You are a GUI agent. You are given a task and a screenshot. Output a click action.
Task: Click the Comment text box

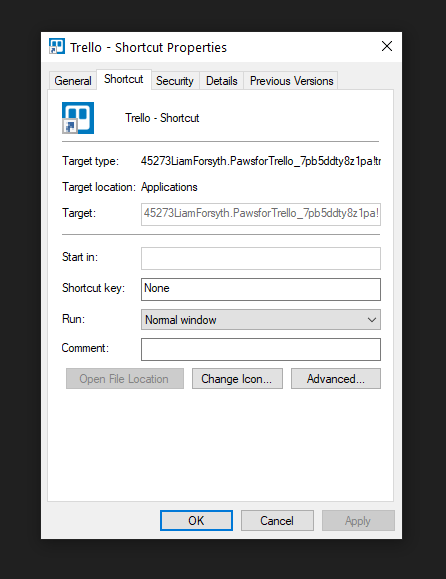tap(261, 349)
